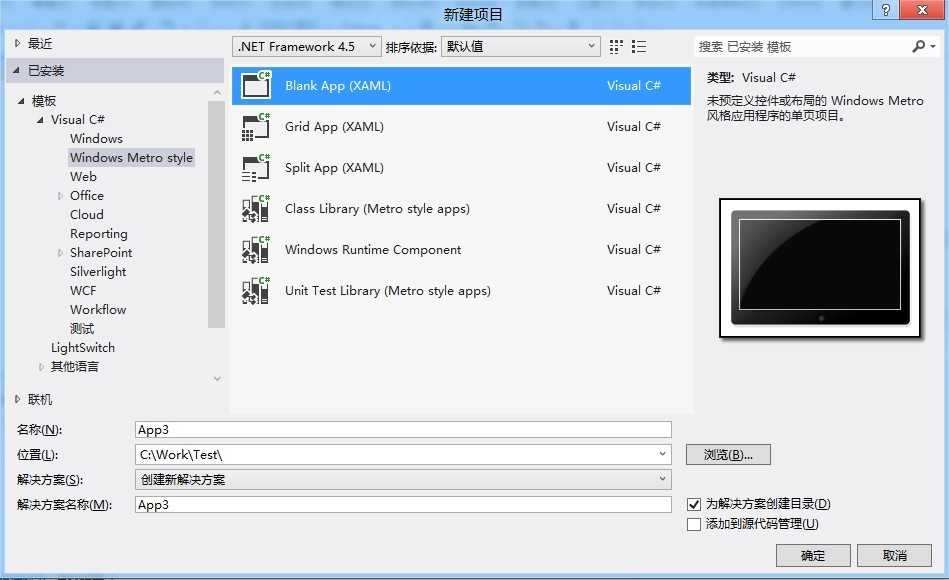Expand the SharePoint tree node arrow
Viewport: 949px width, 580px height.
click(60, 252)
